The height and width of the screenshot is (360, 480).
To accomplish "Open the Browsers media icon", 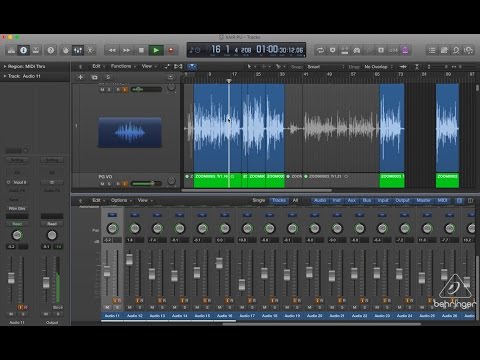I will [x=468, y=50].
